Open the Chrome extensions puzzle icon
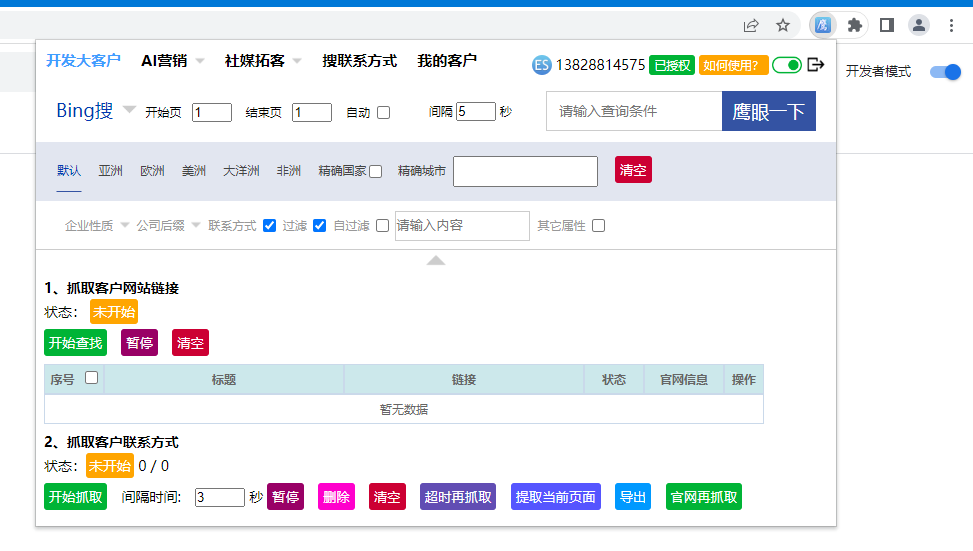973x551 pixels. [854, 25]
